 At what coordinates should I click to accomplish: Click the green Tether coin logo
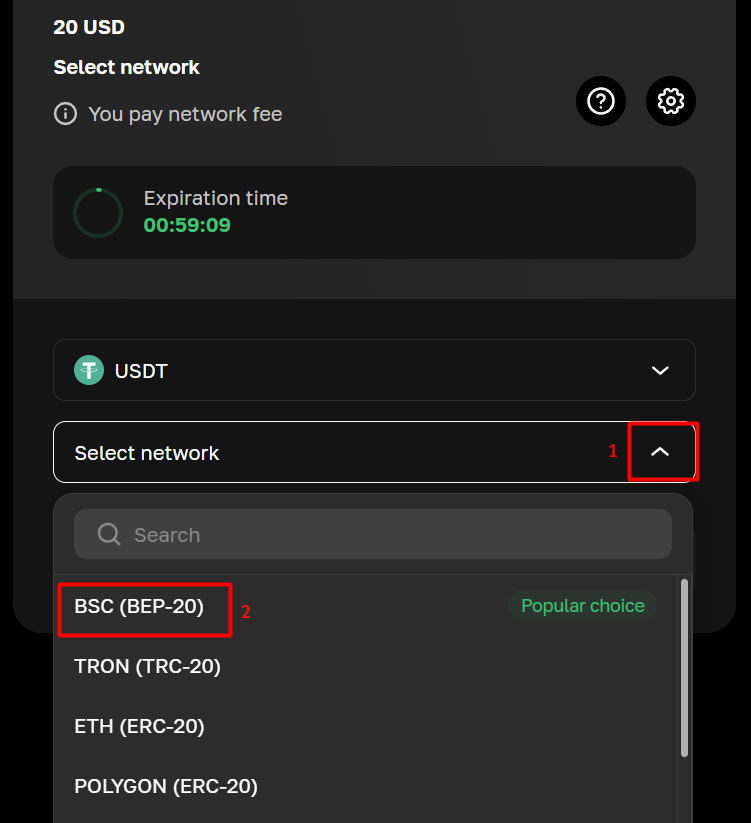[90, 371]
